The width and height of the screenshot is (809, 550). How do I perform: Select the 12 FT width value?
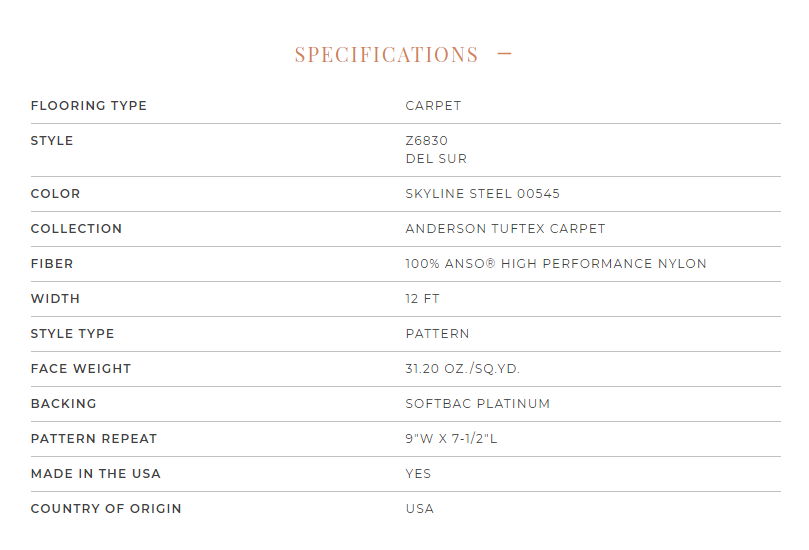click(x=423, y=299)
